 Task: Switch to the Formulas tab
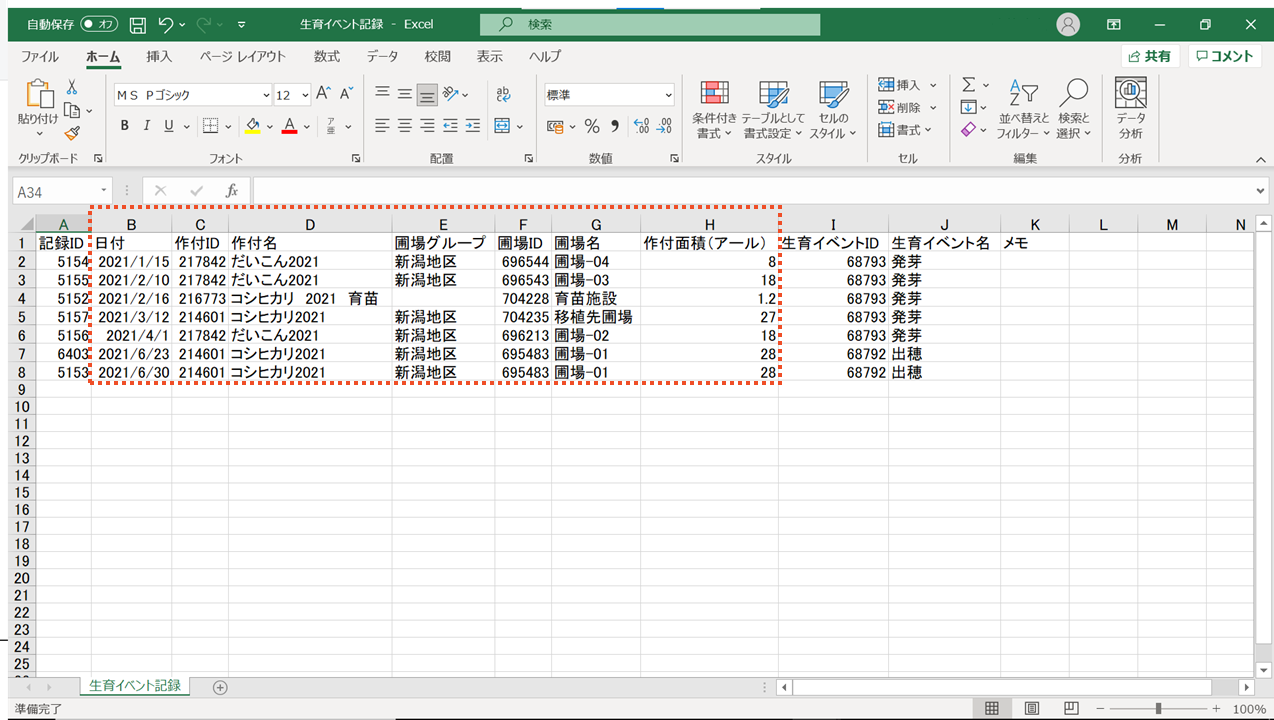[x=326, y=56]
